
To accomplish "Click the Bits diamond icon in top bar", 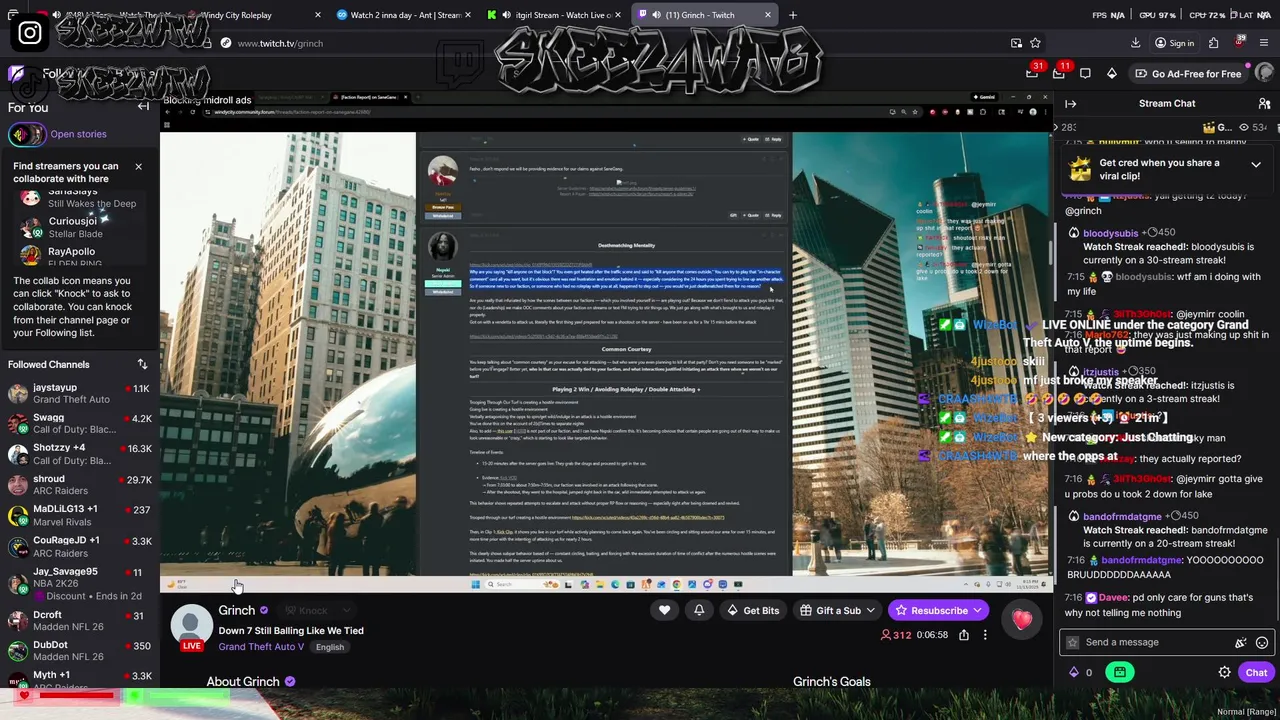I will tap(1111, 73).
